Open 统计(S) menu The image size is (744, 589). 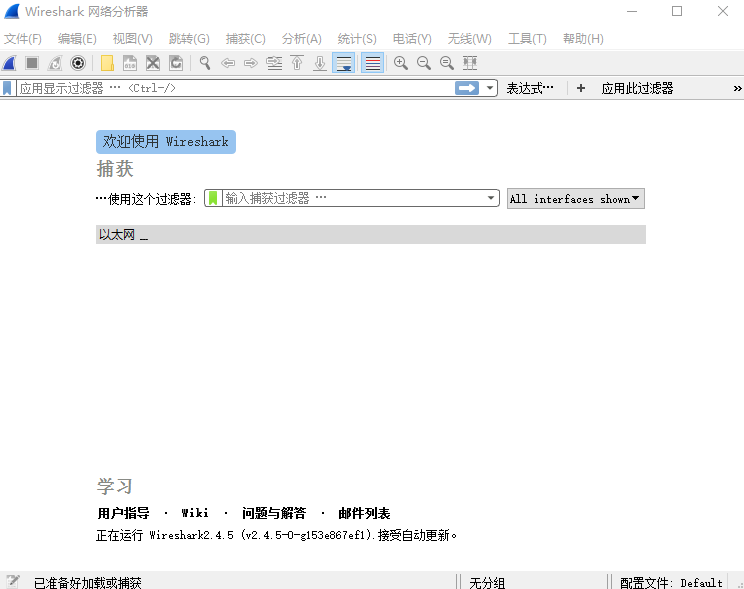pyautogui.click(x=357, y=38)
